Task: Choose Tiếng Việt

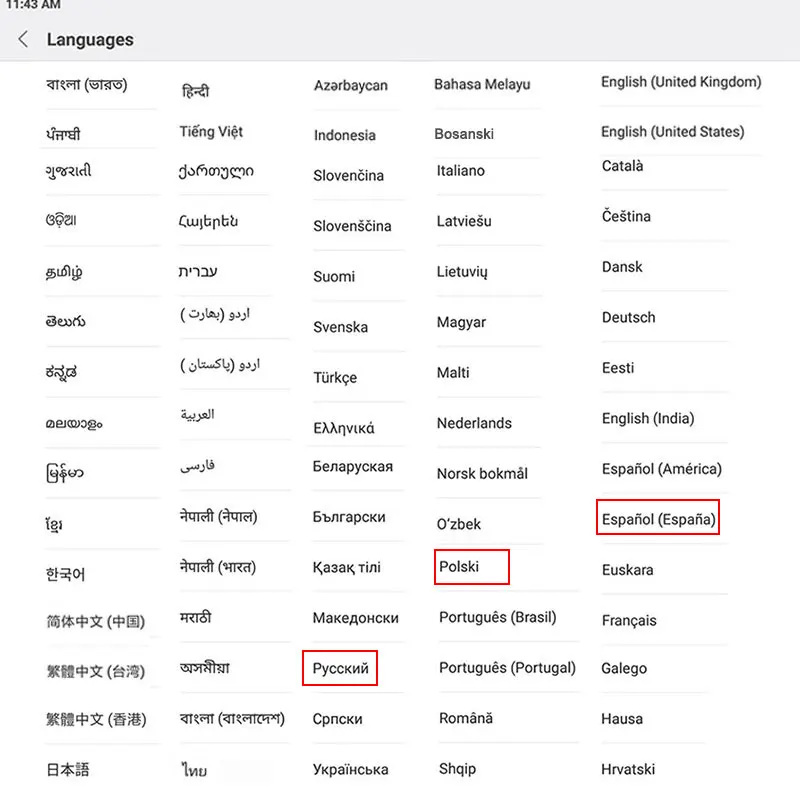Action: tap(211, 132)
